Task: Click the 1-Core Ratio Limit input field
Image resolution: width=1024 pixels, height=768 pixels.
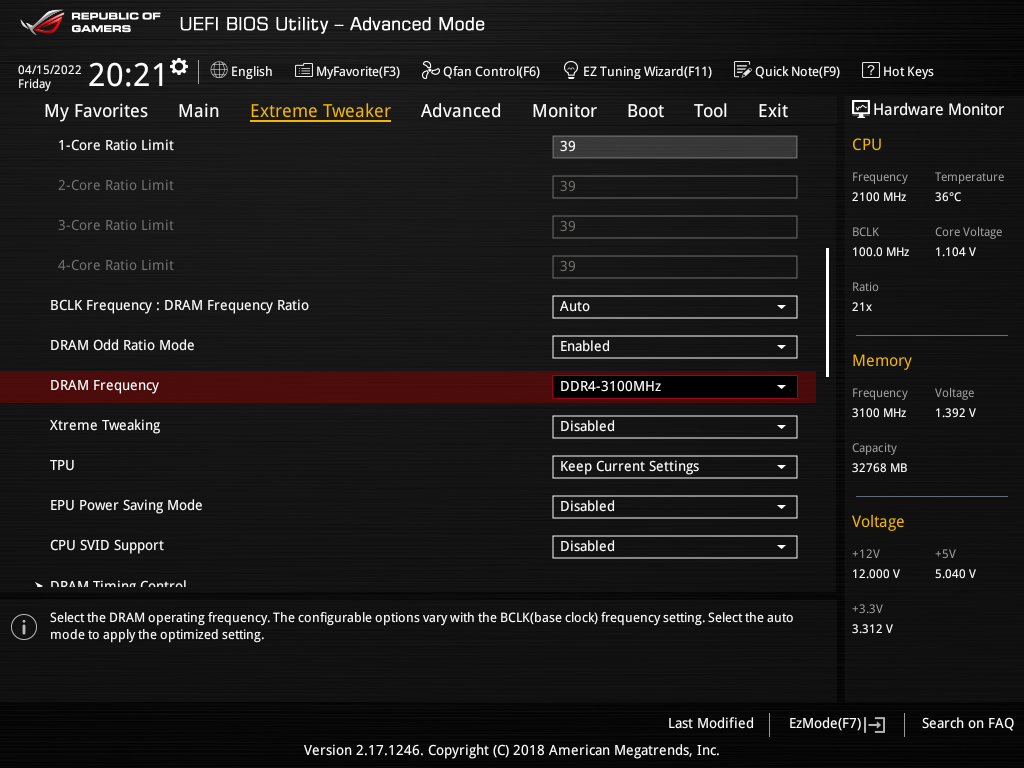Action: [674, 146]
